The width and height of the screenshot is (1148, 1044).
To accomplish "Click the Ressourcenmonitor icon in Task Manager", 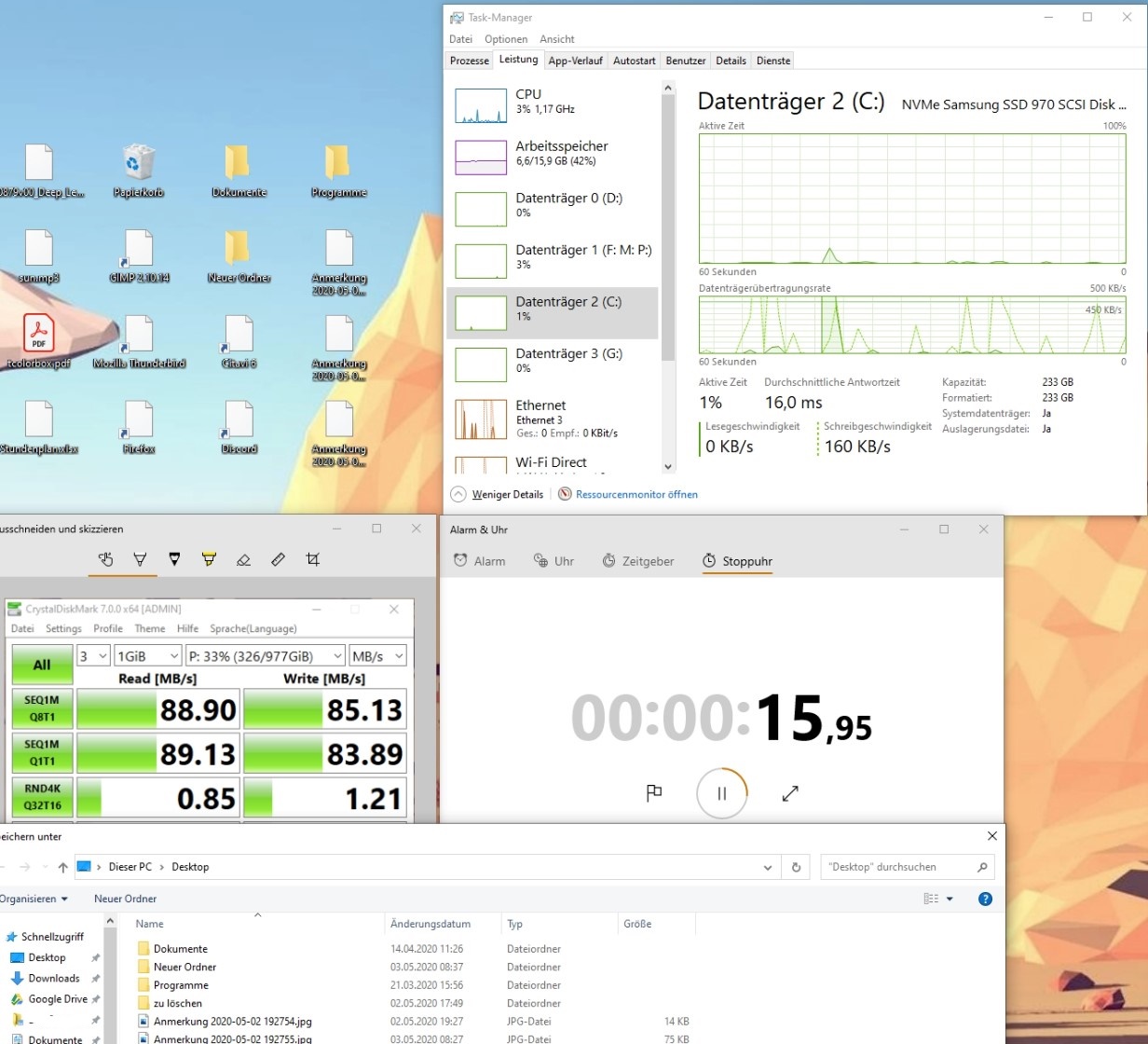I will (565, 494).
